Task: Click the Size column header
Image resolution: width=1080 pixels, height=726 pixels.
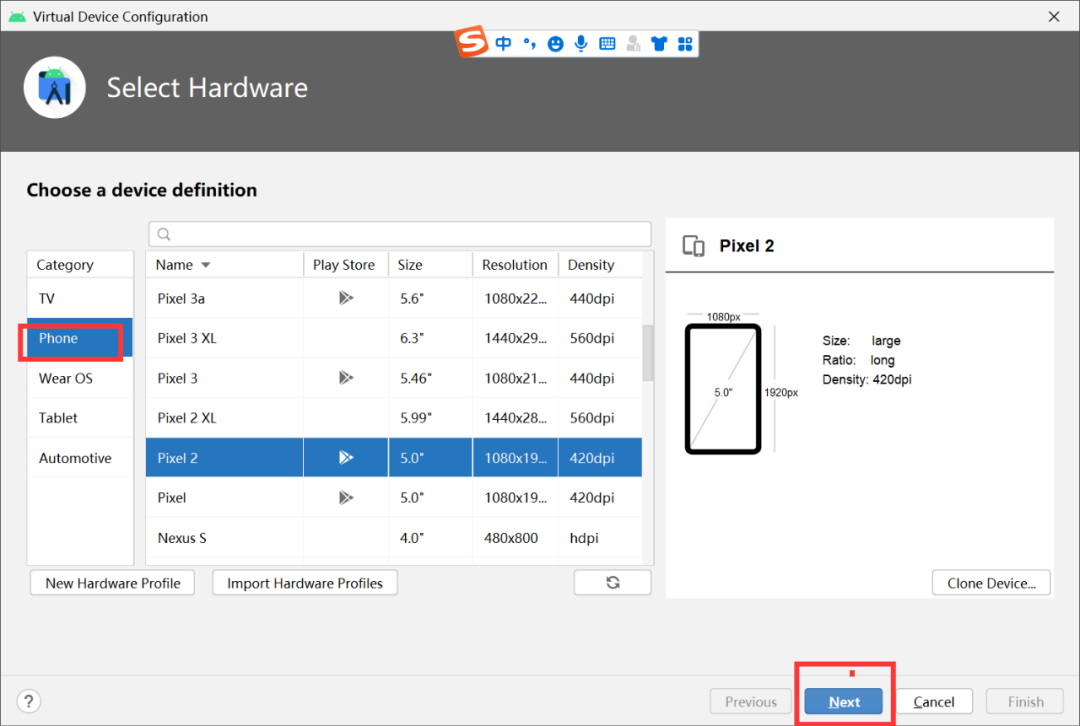Action: [x=430, y=265]
